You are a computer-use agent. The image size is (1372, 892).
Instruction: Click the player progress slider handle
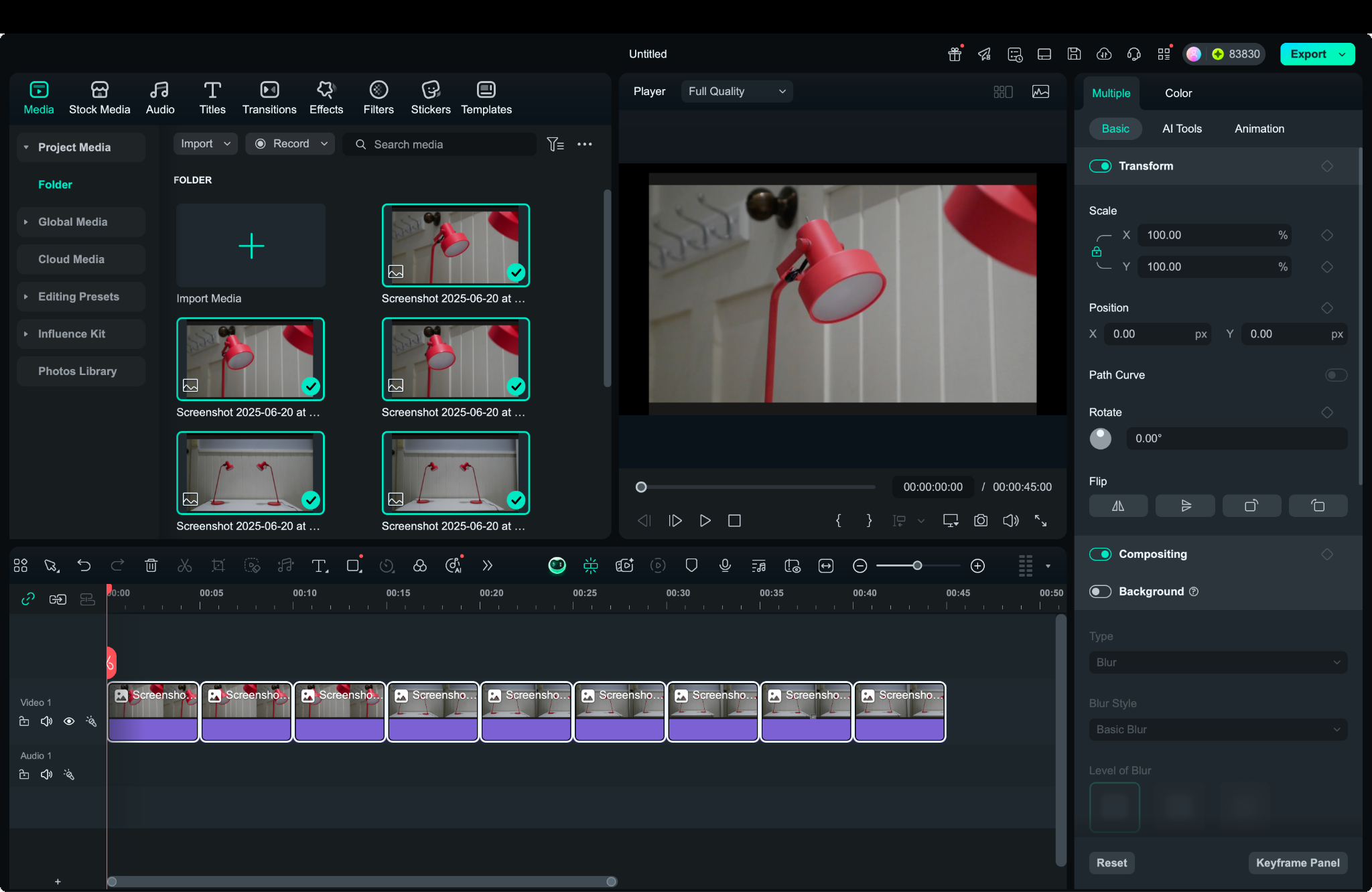pyautogui.click(x=641, y=488)
